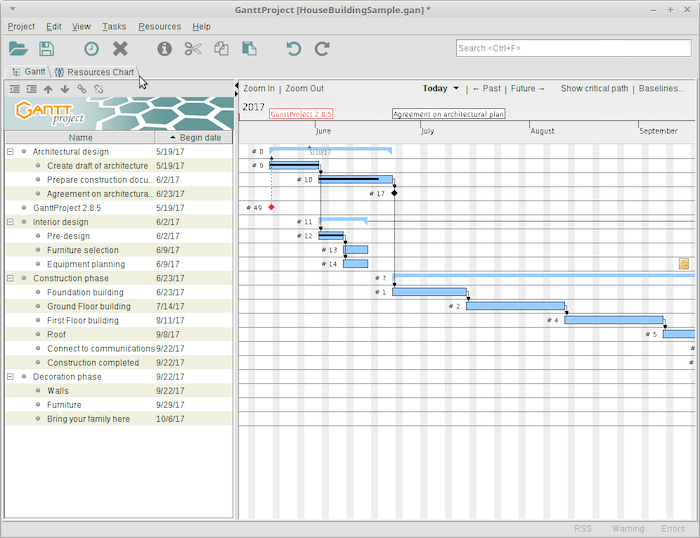Select the Create draft of architecture task
The height and width of the screenshot is (538, 700).
click(x=119, y=166)
